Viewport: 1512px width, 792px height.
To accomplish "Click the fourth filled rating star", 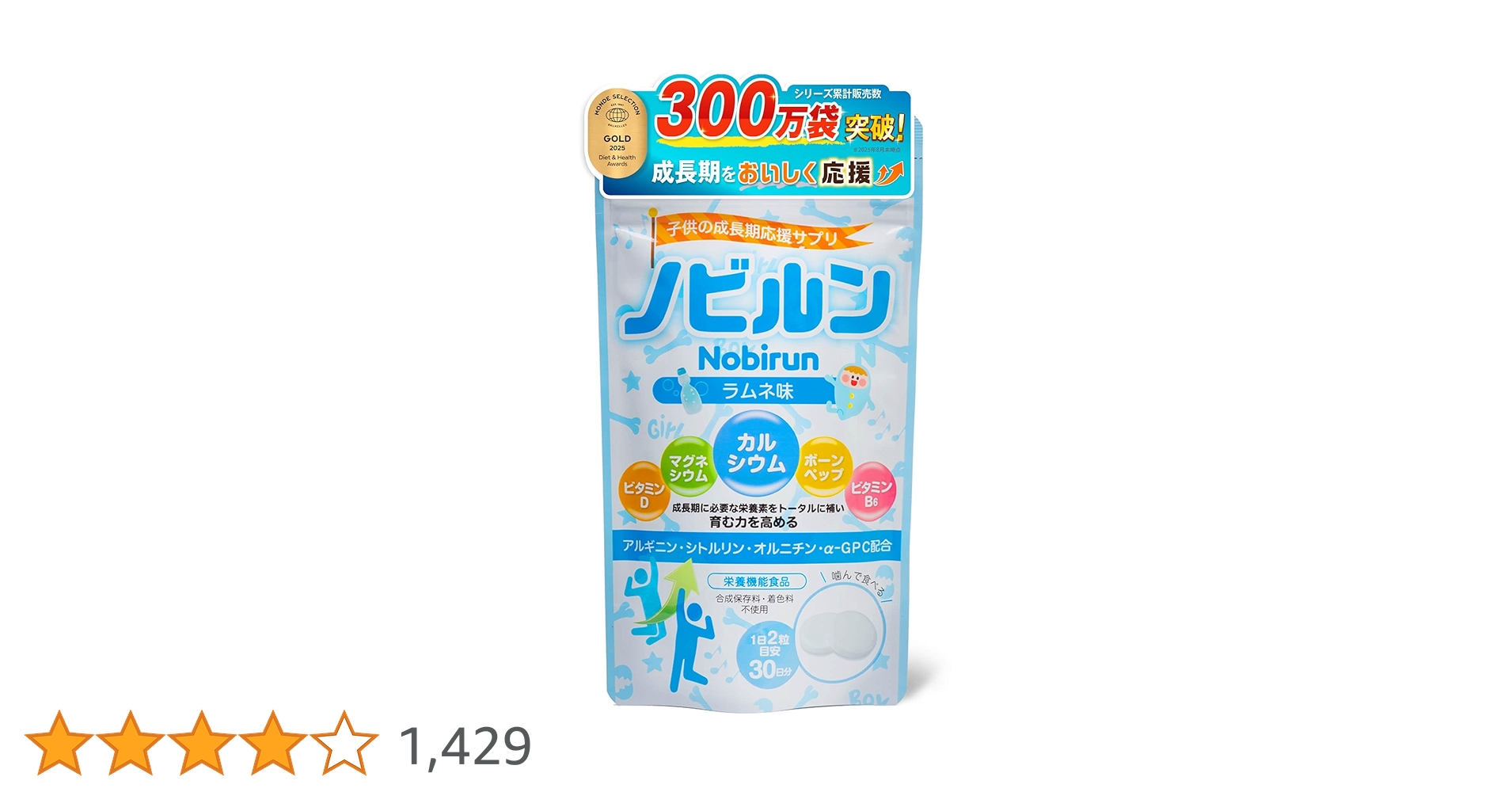I will [x=273, y=743].
